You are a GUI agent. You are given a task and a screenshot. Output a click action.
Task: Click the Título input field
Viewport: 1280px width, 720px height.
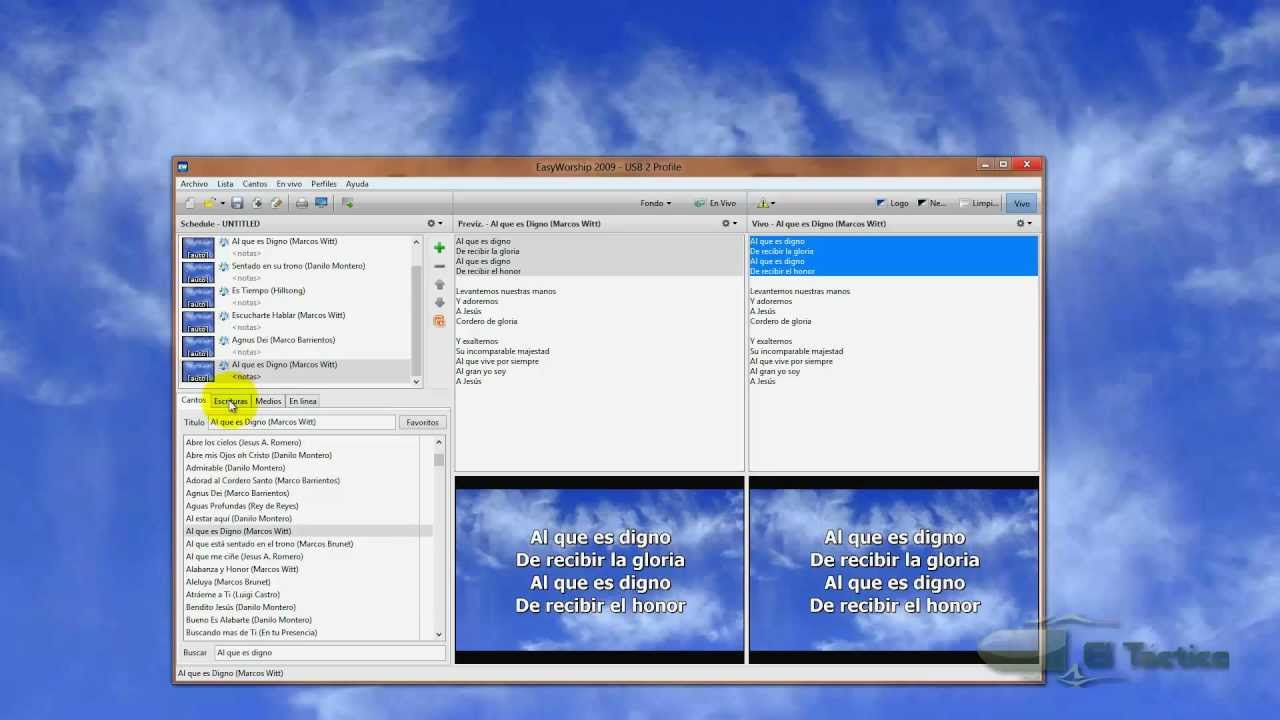[x=302, y=422]
